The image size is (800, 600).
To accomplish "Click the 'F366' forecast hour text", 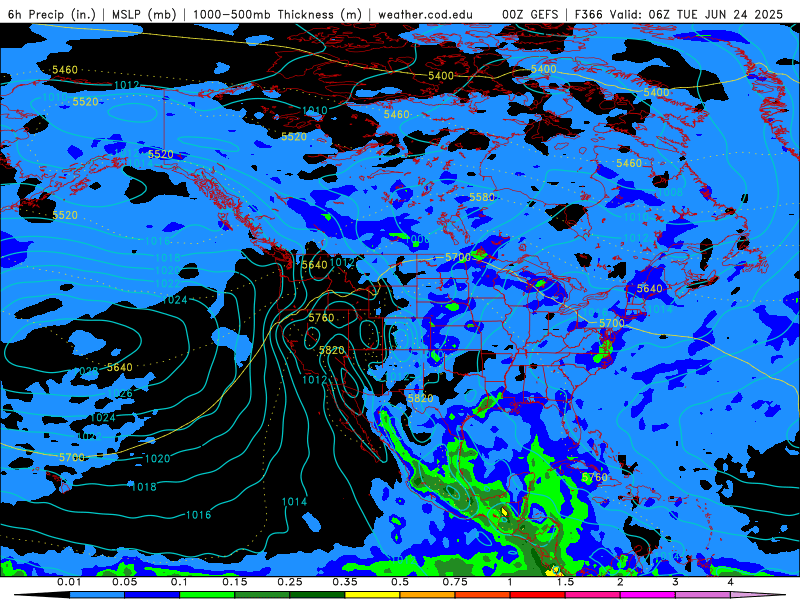I will point(589,14).
